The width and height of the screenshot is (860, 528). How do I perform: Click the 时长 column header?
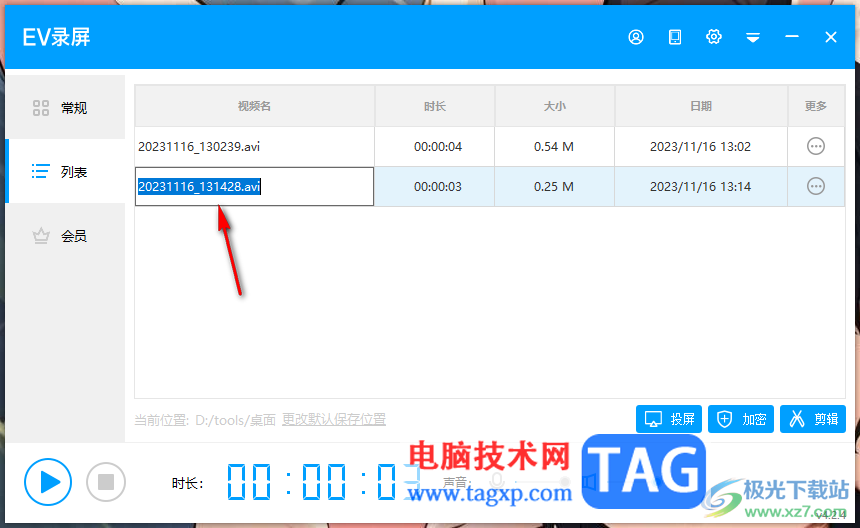[435, 106]
